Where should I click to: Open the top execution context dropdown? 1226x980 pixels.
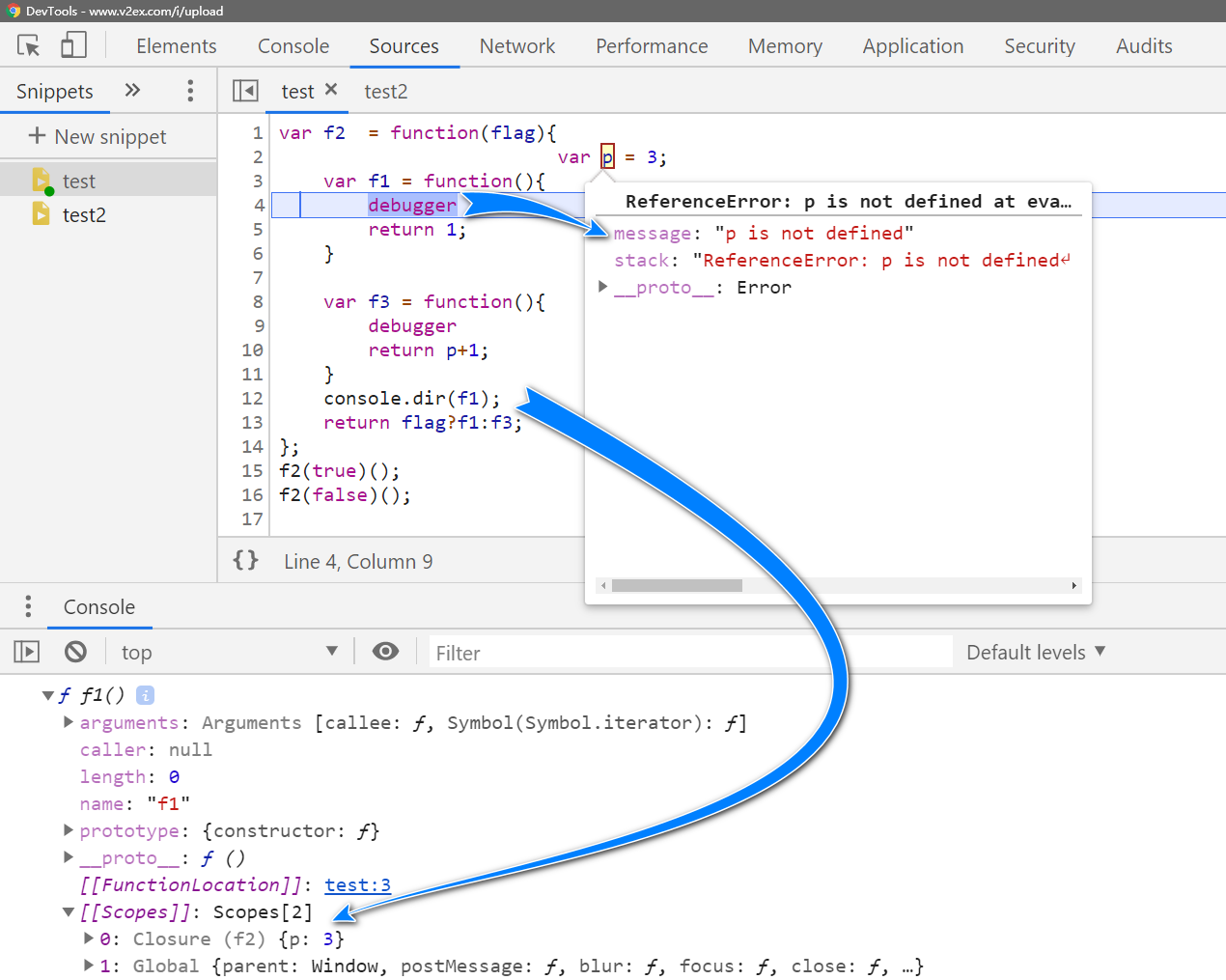click(229, 653)
